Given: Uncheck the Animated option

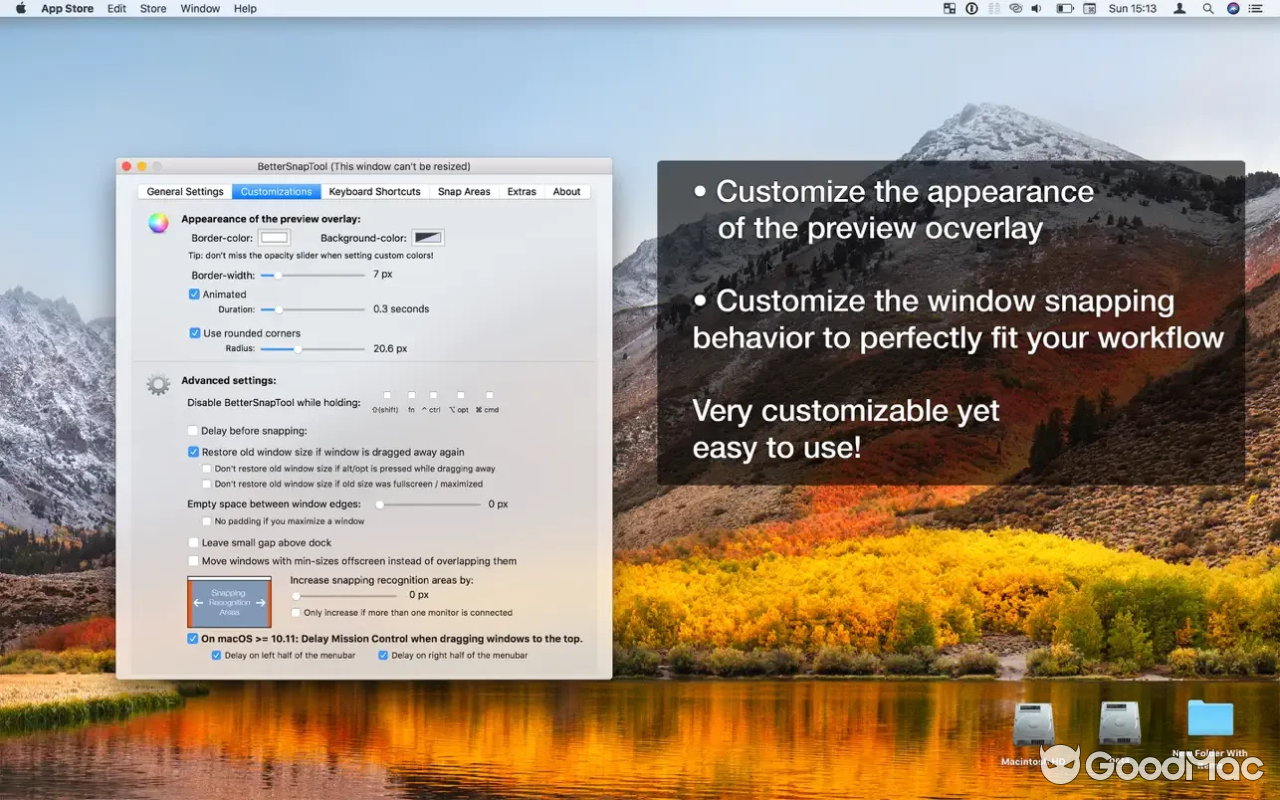Looking at the screenshot, I should pyautogui.click(x=194, y=294).
